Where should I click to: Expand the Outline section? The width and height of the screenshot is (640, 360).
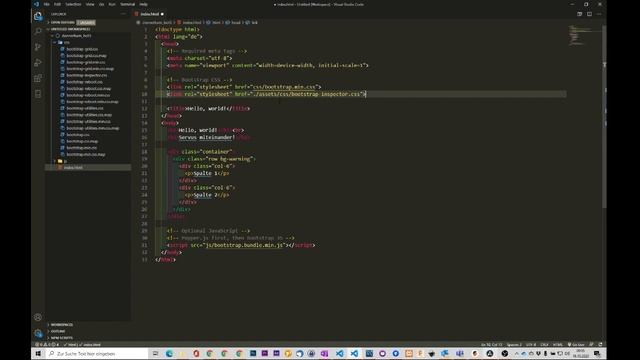click(x=58, y=331)
